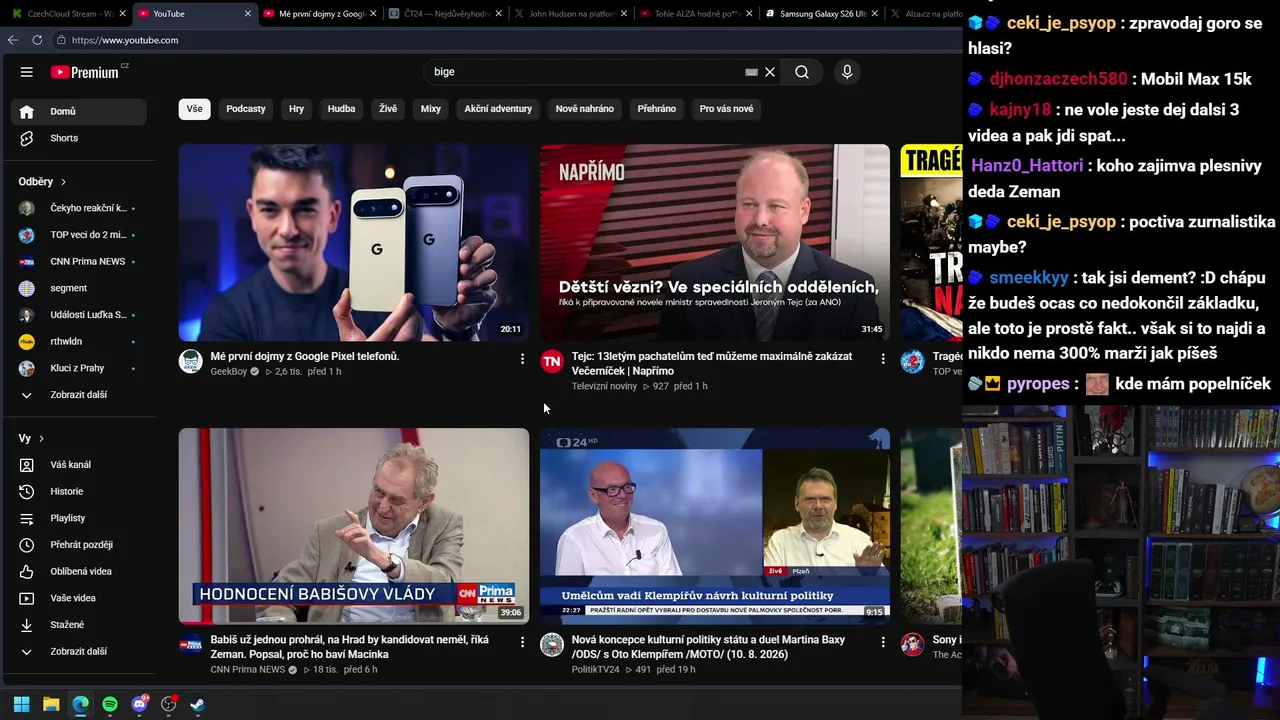Open Události Luďka S... subscription

click(x=79, y=315)
